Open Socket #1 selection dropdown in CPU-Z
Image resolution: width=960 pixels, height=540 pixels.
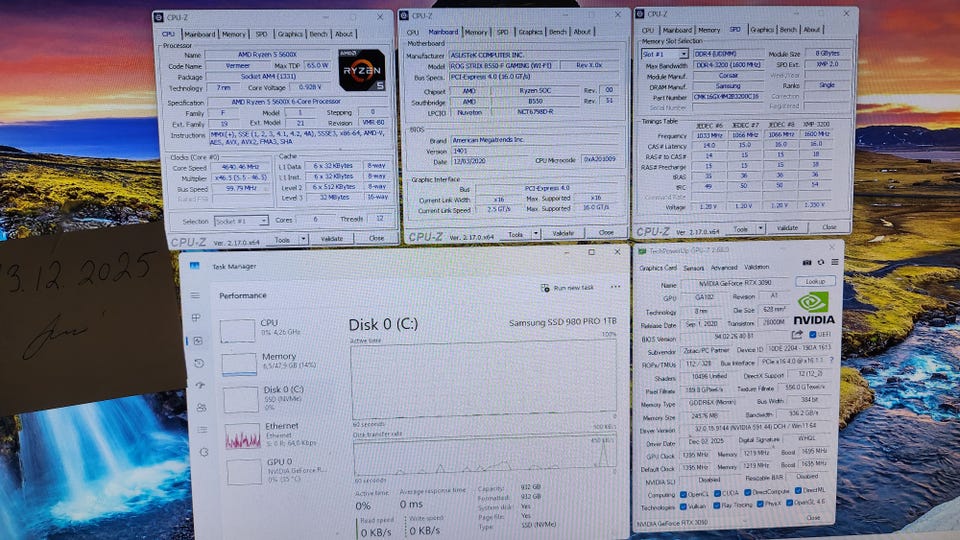coord(241,221)
